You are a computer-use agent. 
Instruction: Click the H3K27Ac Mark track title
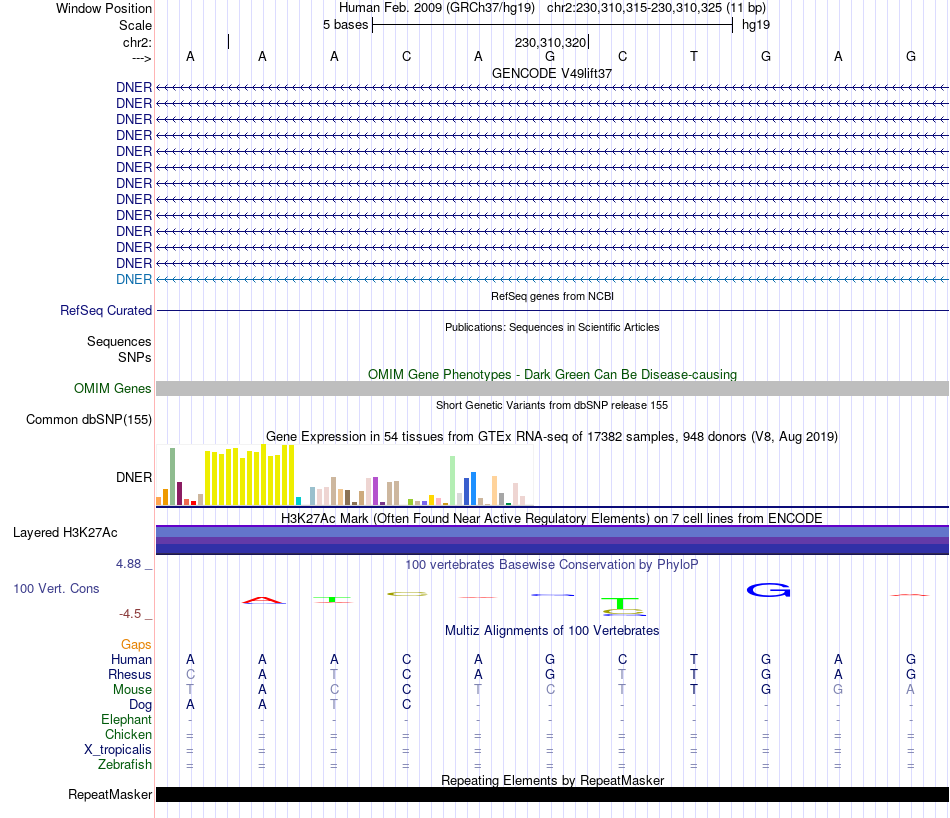[551, 519]
